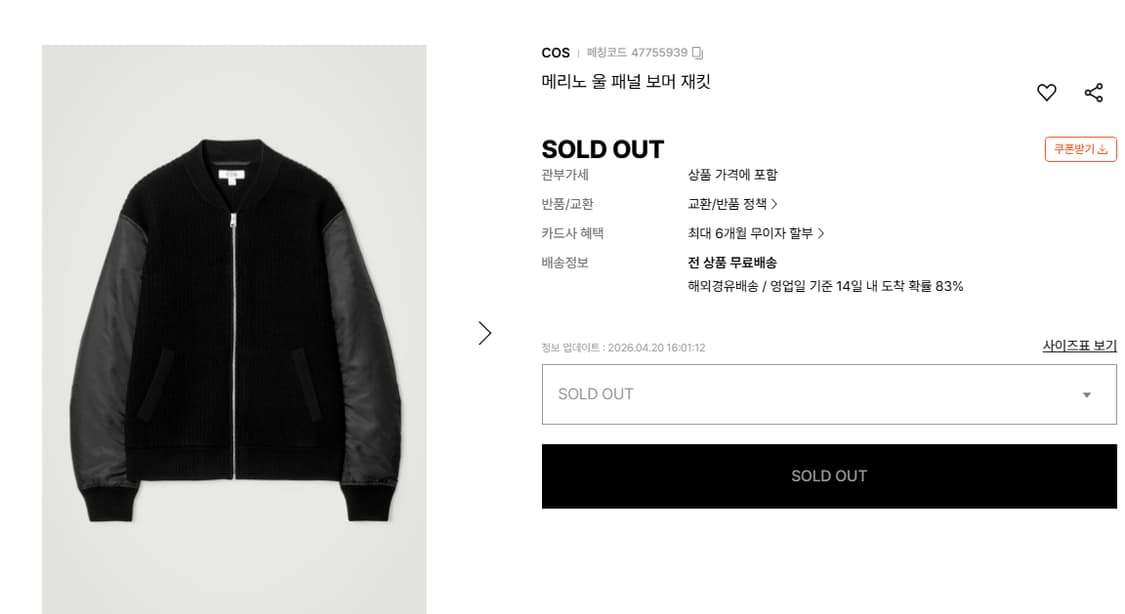Click the chevron beside 최대 6개월 무이자 할부

point(822,233)
